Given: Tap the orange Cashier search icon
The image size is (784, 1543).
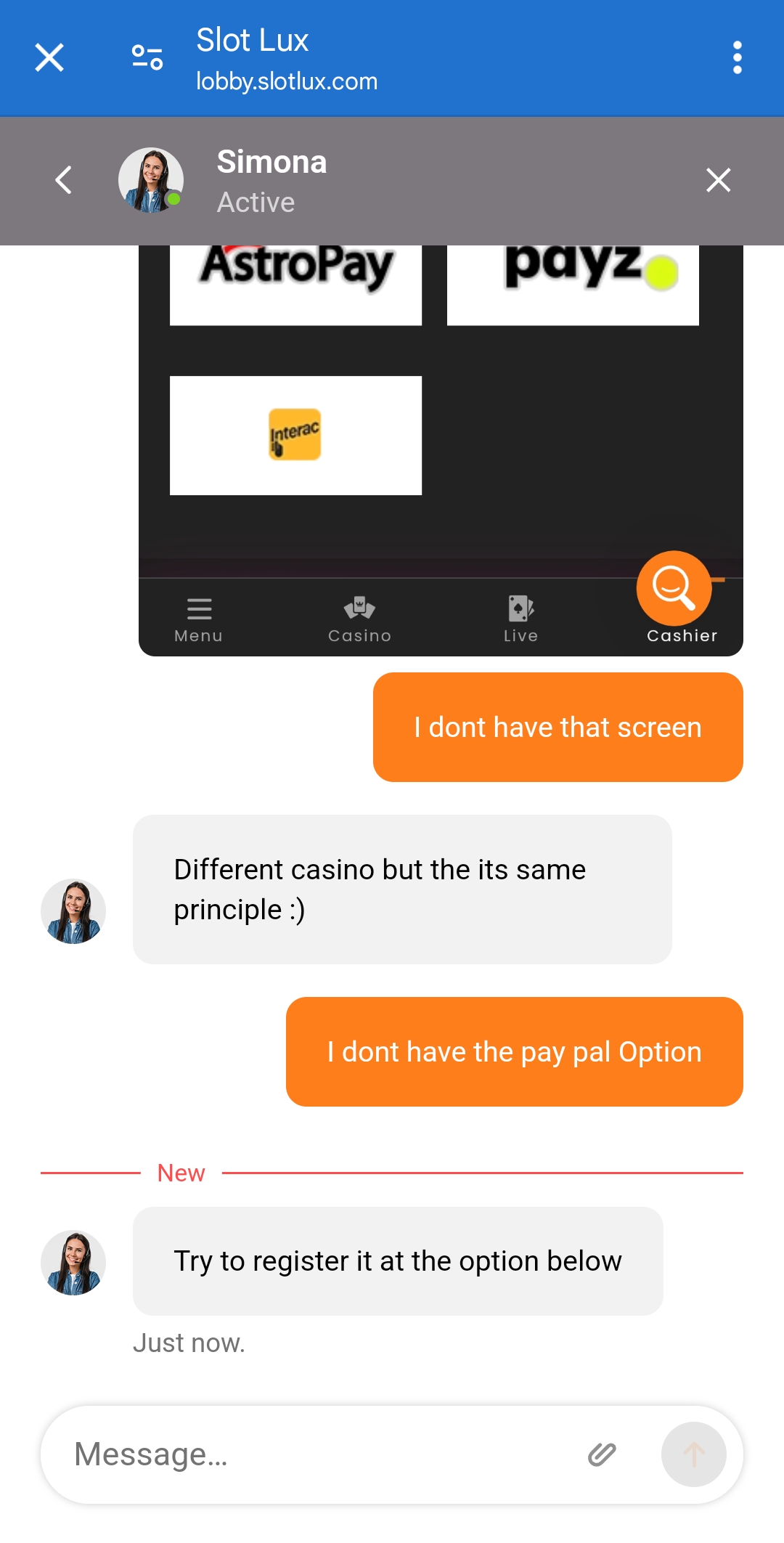Looking at the screenshot, I should [x=674, y=588].
